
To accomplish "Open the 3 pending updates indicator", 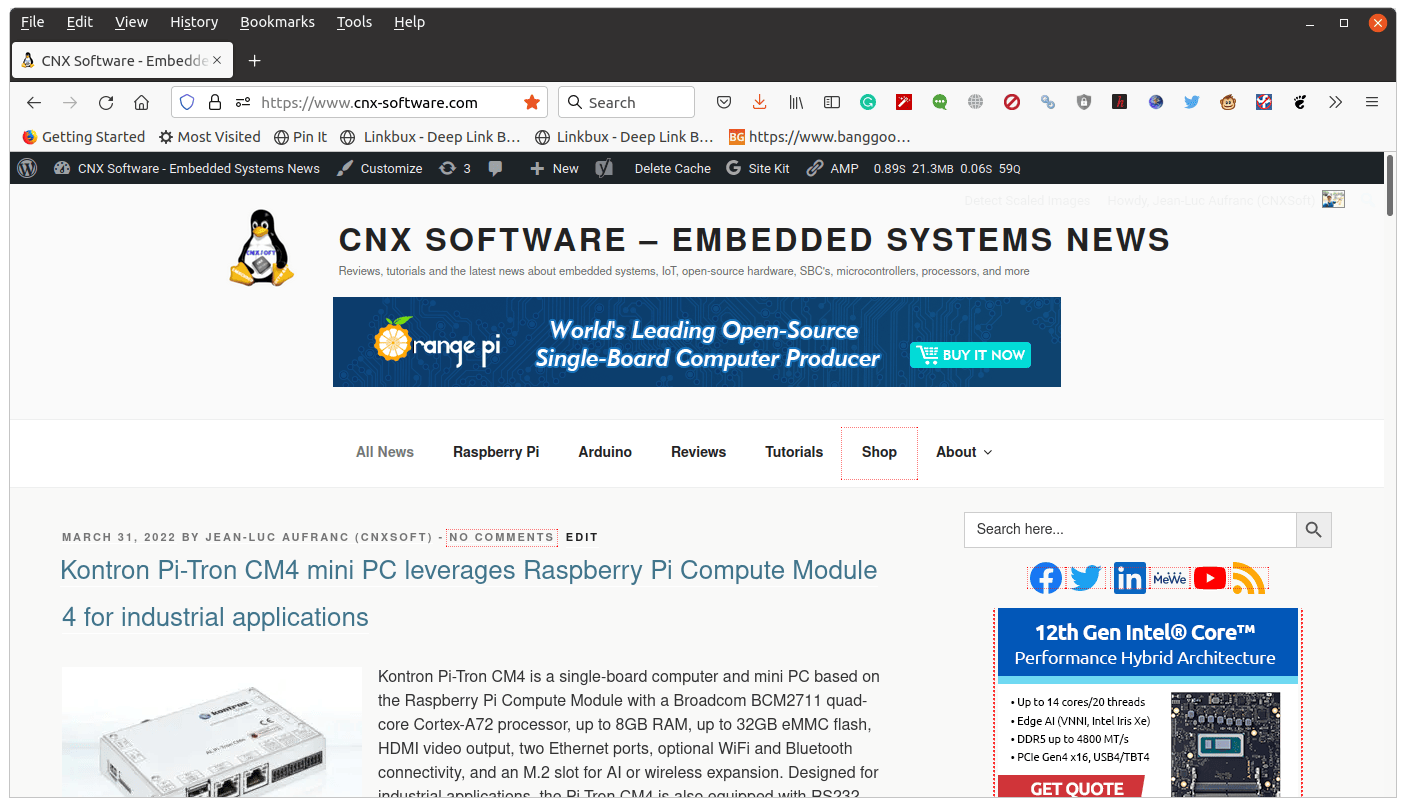I will (x=455, y=168).
